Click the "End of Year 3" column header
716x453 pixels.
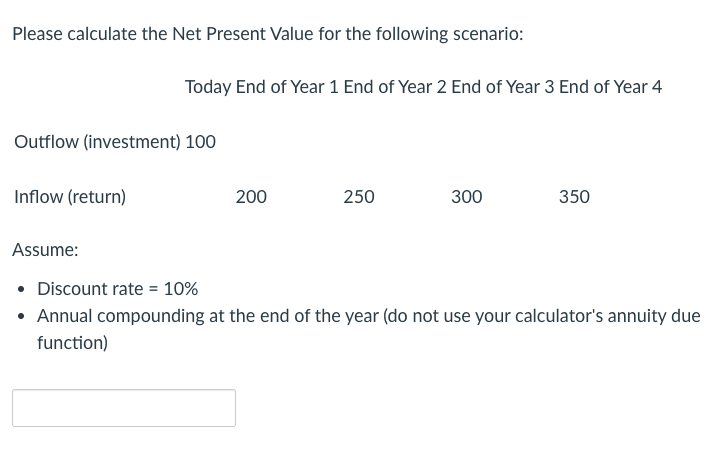503,87
